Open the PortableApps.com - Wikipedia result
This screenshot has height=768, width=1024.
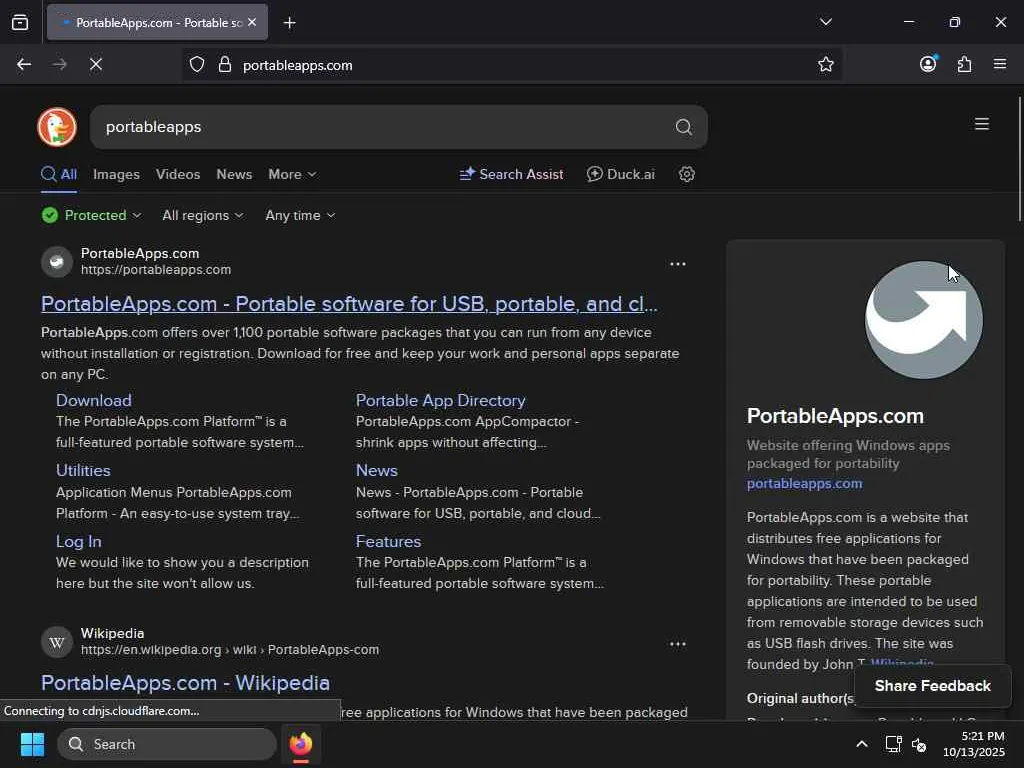coord(185,683)
